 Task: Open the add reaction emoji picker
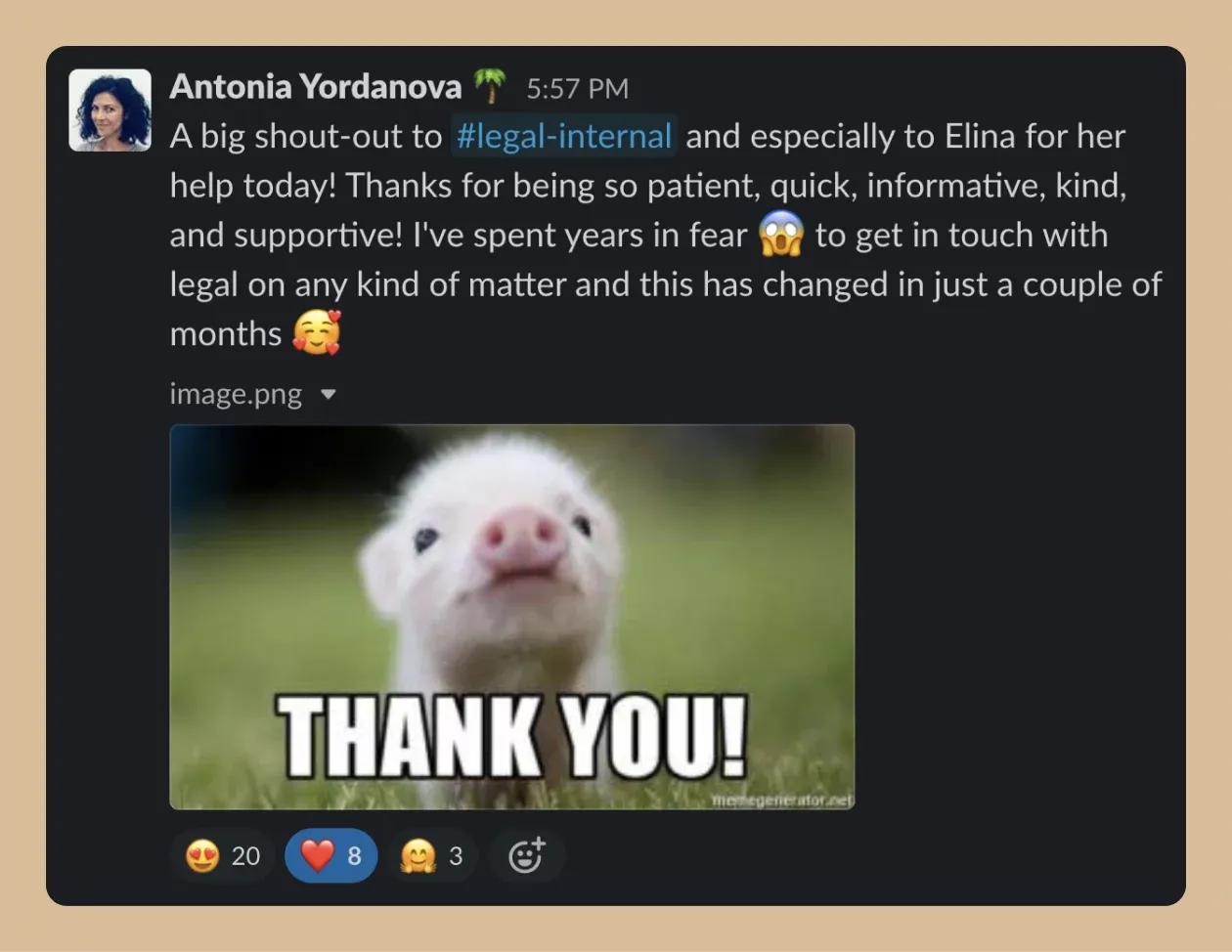pyautogui.click(x=526, y=856)
